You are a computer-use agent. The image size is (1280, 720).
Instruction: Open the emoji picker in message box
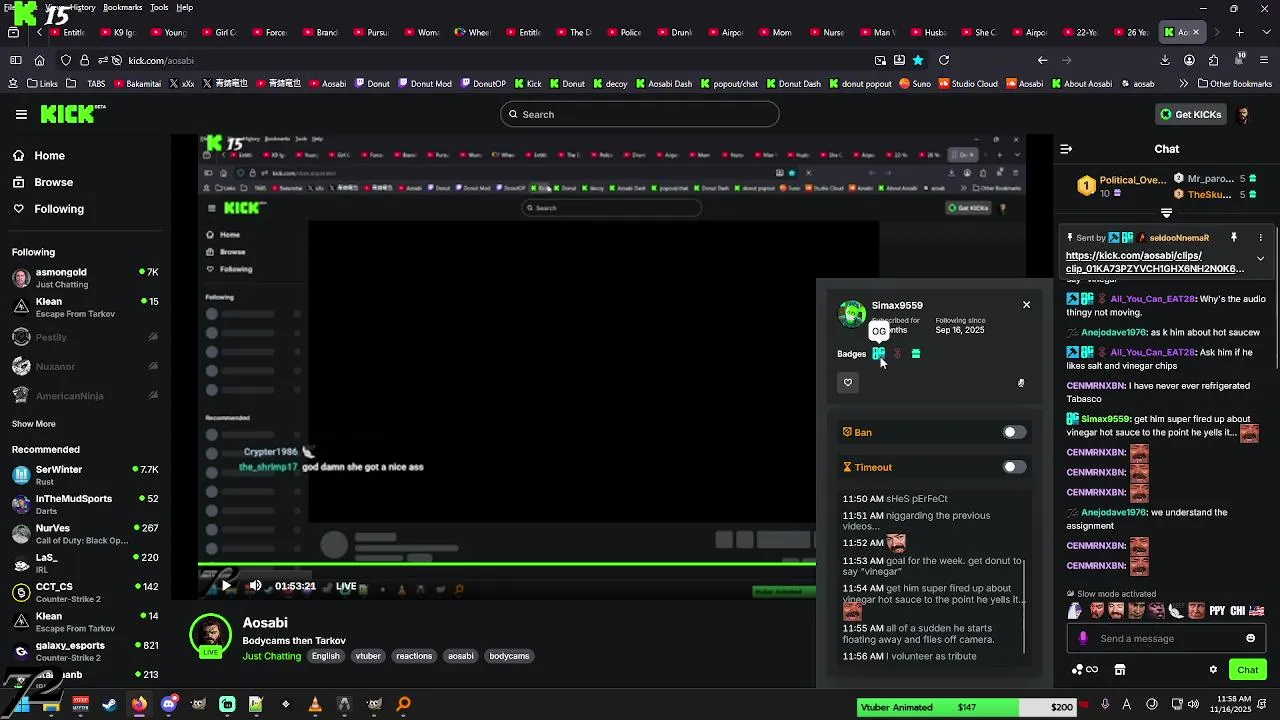click(1250, 638)
